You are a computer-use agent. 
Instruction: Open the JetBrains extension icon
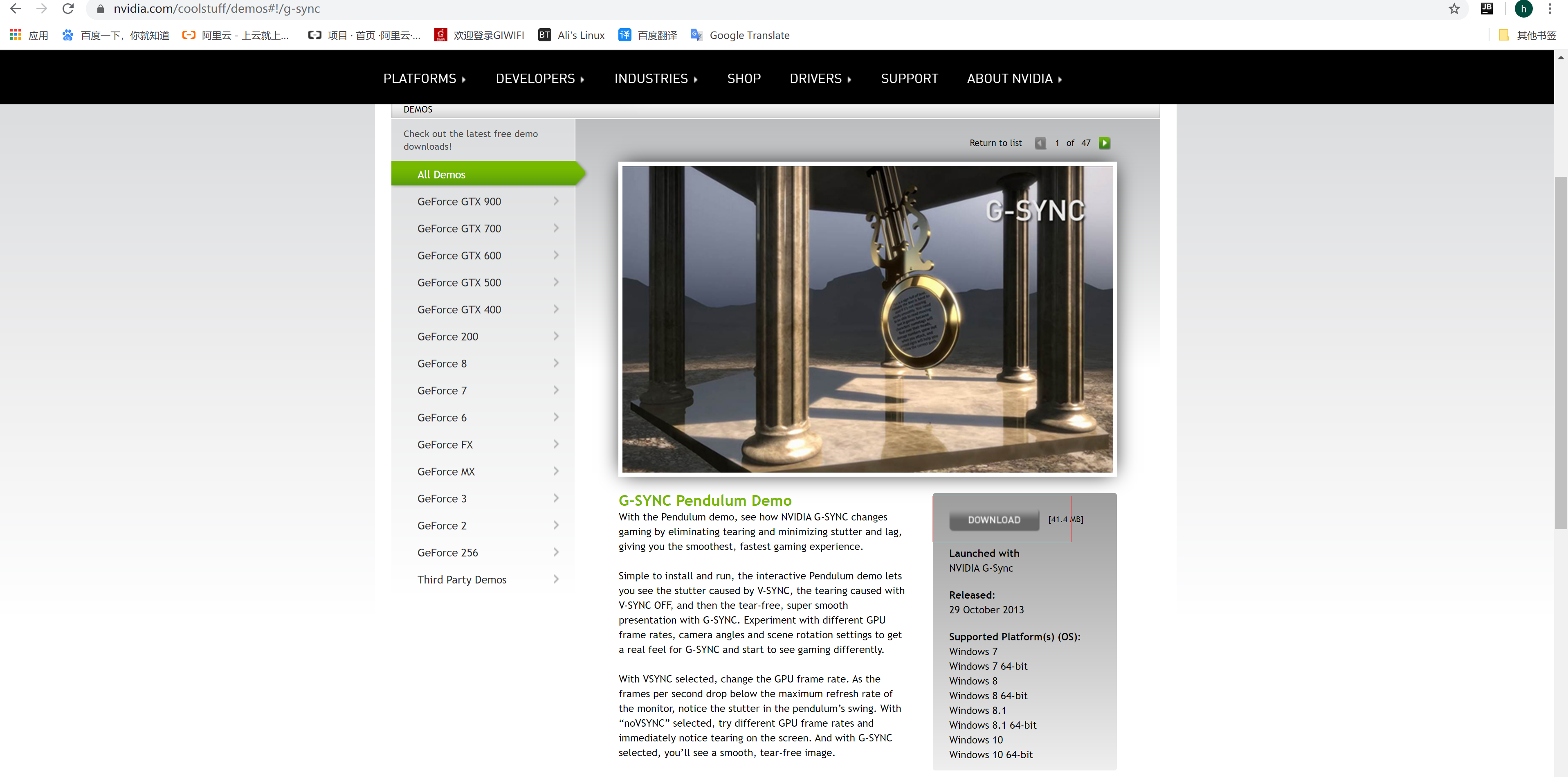point(1487,9)
